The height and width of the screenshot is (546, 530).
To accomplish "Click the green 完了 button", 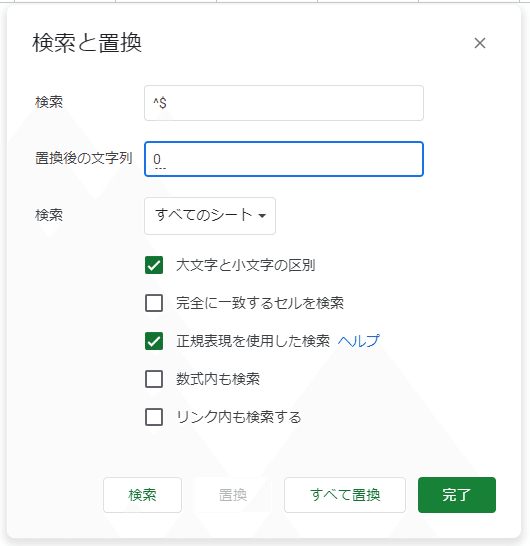I will pos(457,495).
